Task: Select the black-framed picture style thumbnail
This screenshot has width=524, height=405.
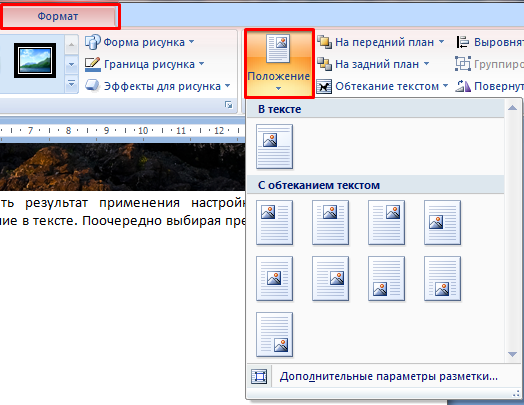Action: pyautogui.click(x=35, y=60)
